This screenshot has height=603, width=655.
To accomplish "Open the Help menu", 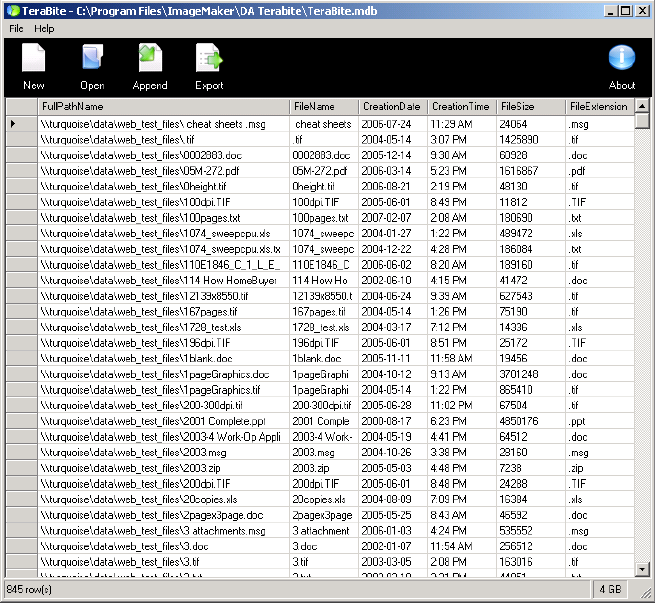I will pyautogui.click(x=44, y=29).
